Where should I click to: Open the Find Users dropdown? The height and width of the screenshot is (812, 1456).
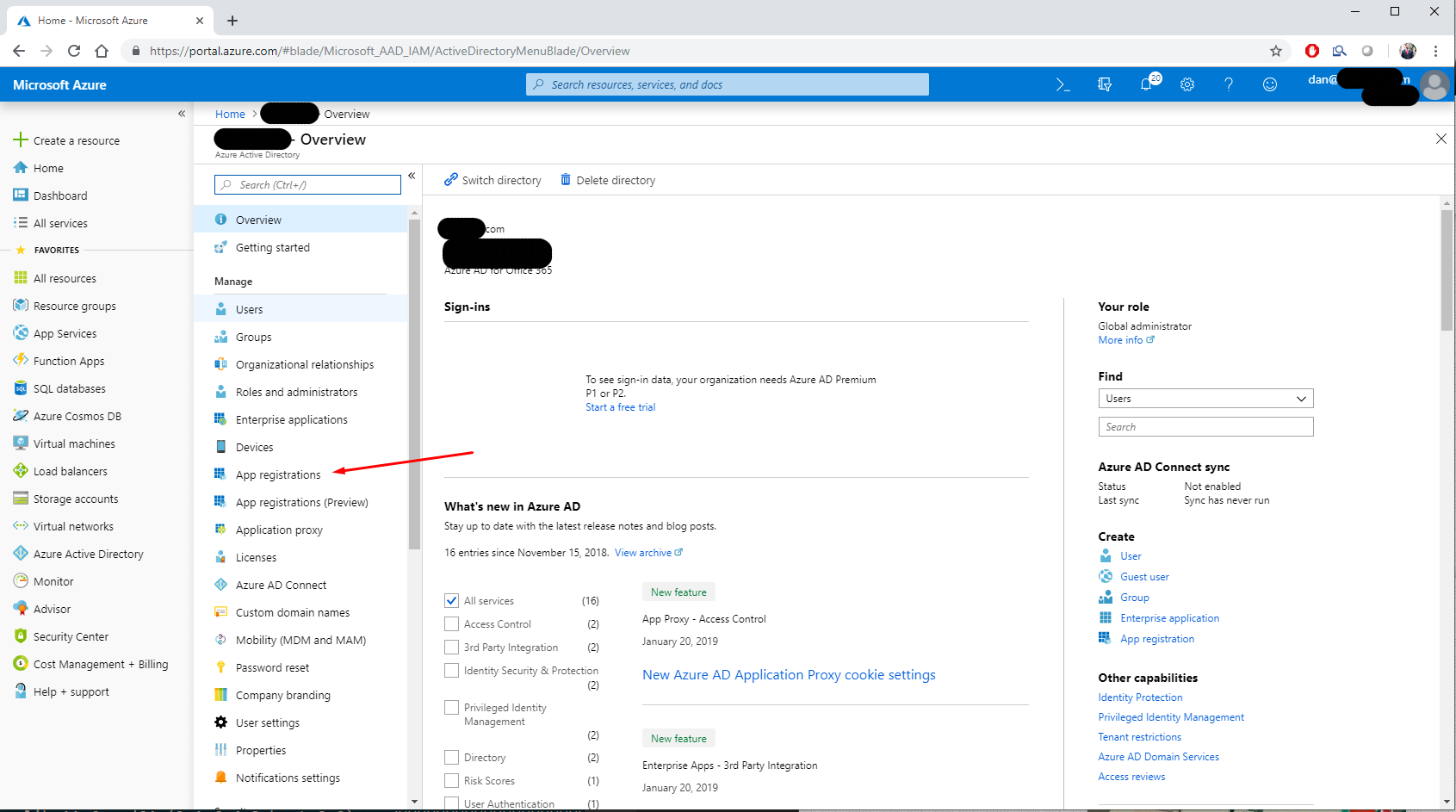pyautogui.click(x=1205, y=399)
